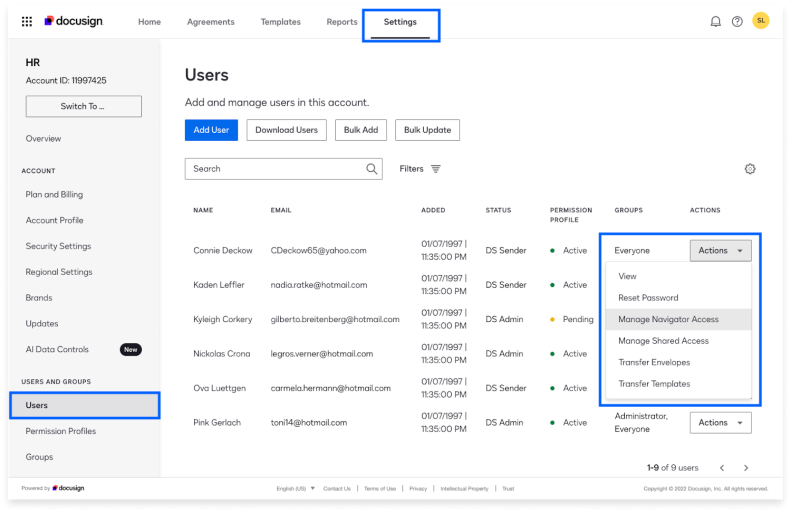
Task: Open the app launcher grid icon
Action: 27,21
